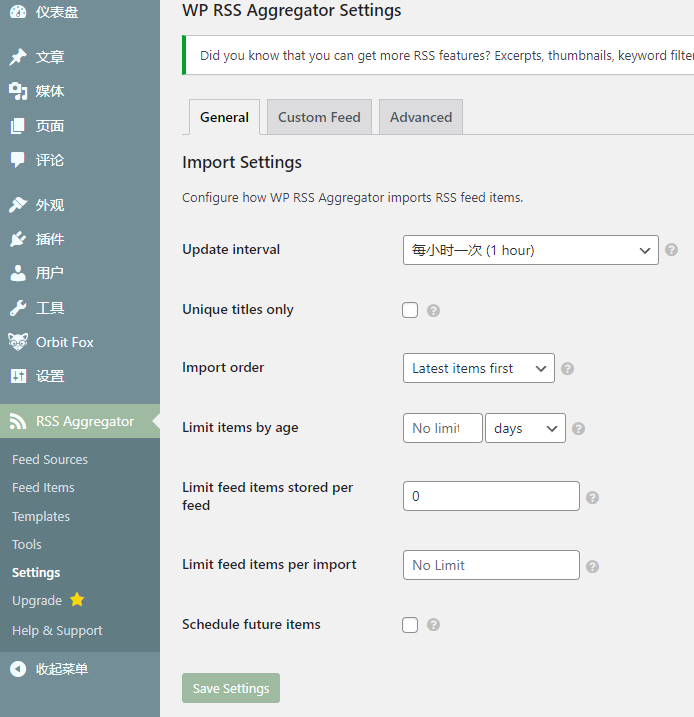This screenshot has width=694, height=717.
Task: Open the RSS Aggregator menu
Action: [80, 421]
